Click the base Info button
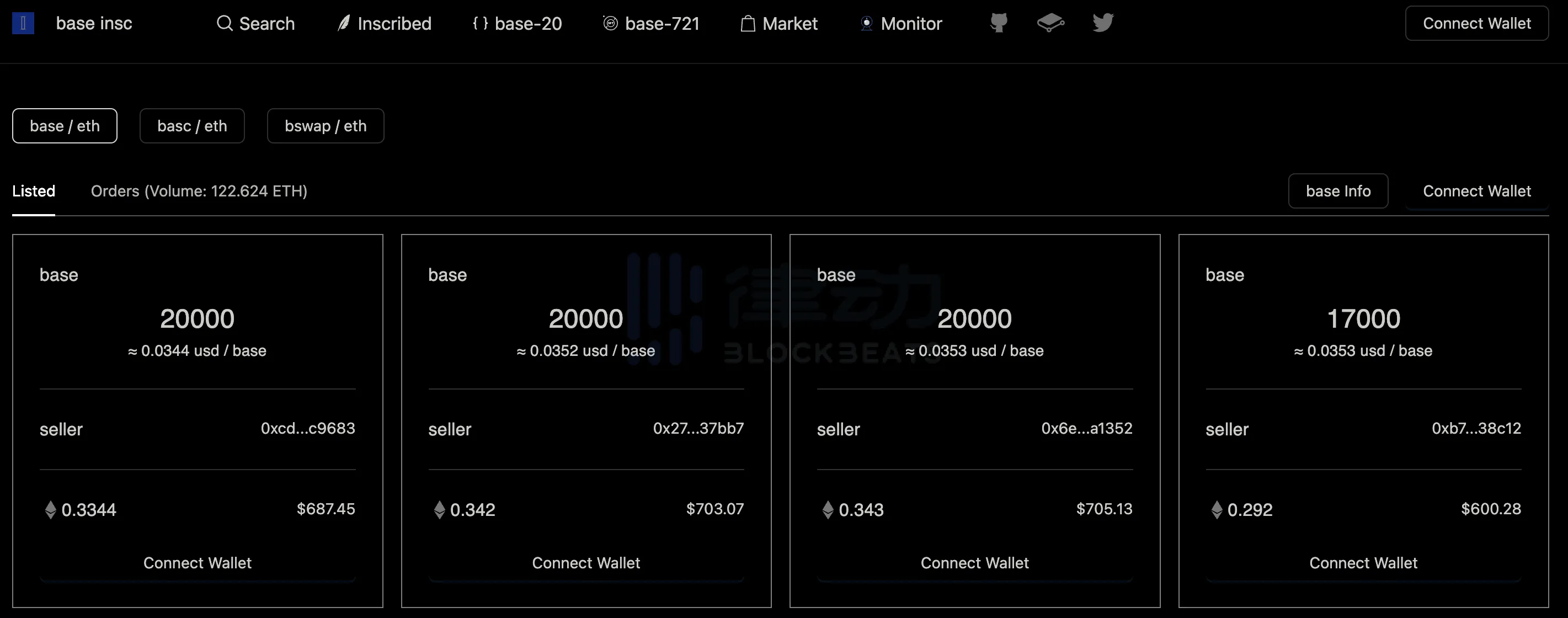 [1338, 190]
